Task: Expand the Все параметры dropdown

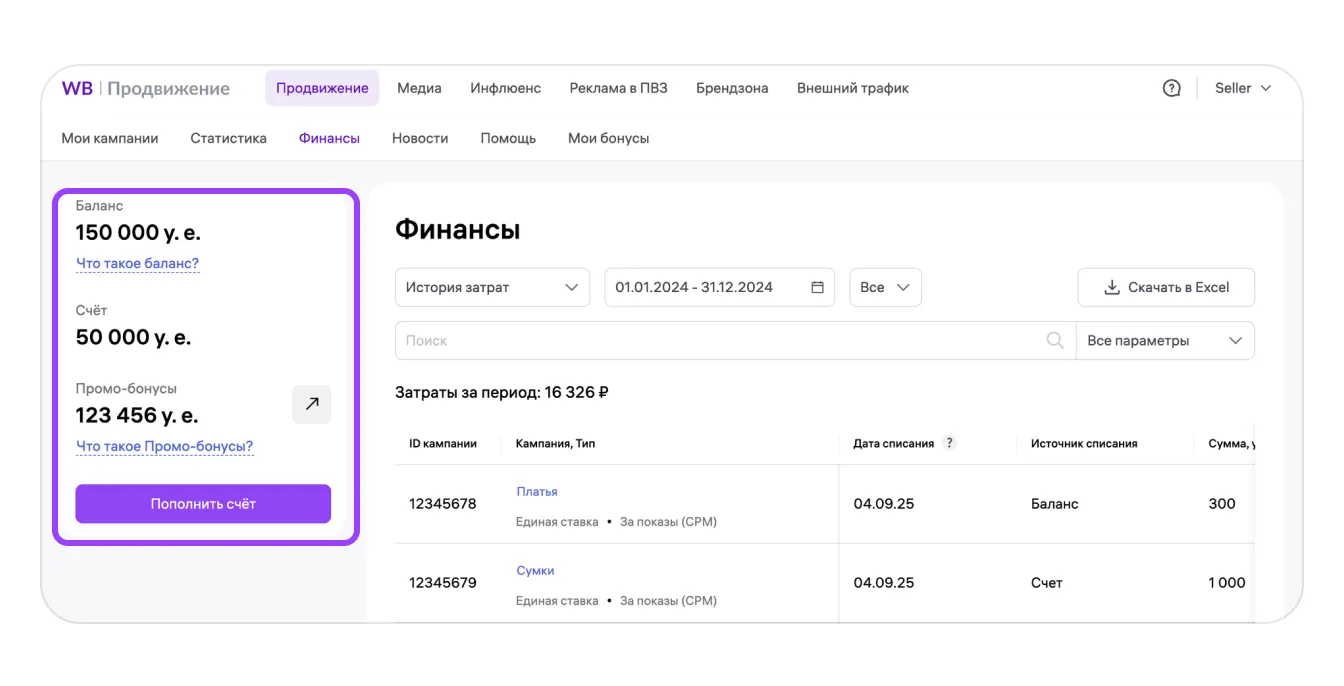Action: 1164,340
